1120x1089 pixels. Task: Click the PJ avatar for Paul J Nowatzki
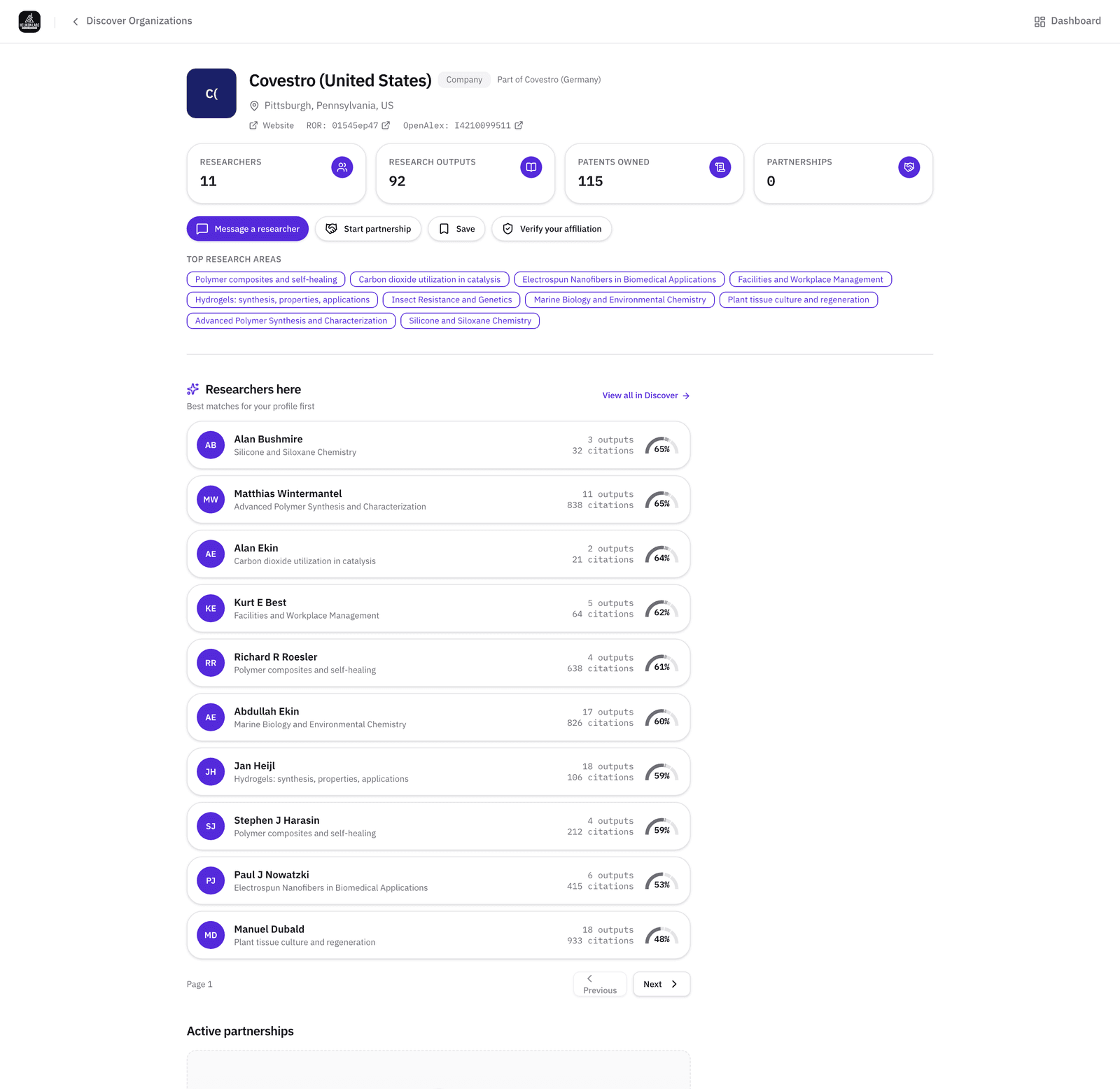coord(211,881)
